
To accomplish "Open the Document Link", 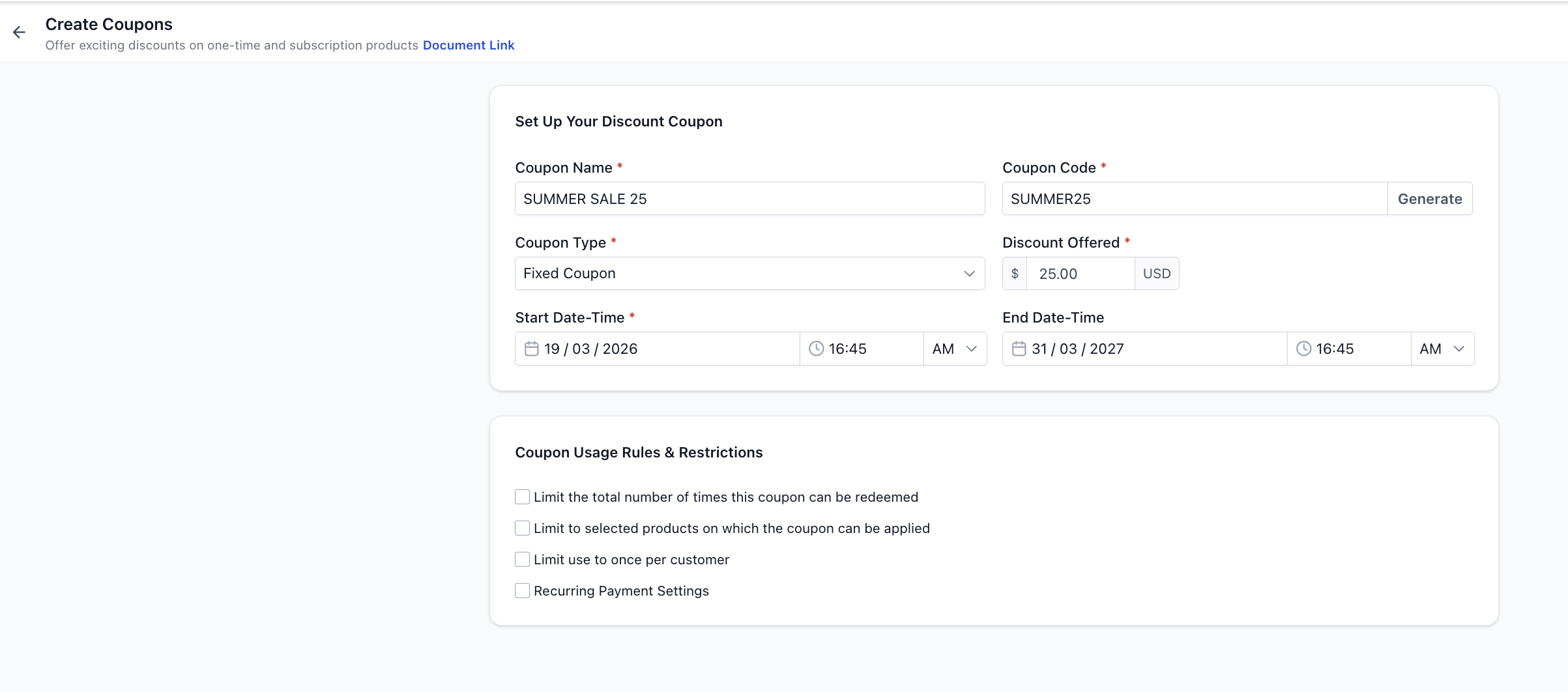I will pyautogui.click(x=469, y=45).
